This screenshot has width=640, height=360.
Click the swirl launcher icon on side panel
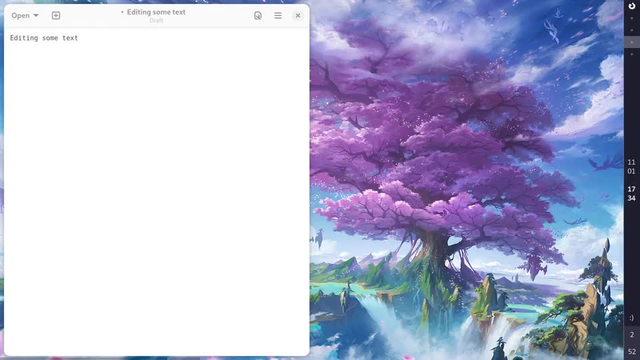pos(632,6)
